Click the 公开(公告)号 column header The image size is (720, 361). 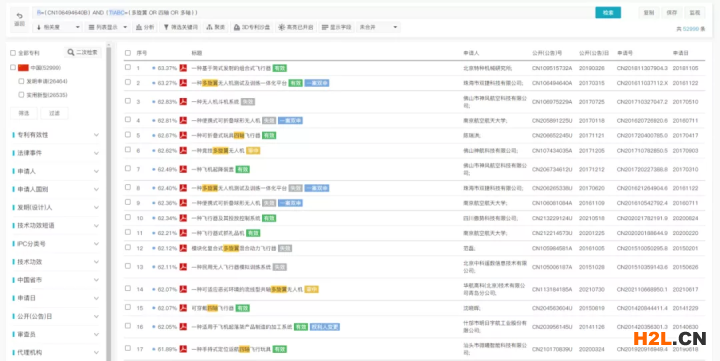[x=547, y=53]
